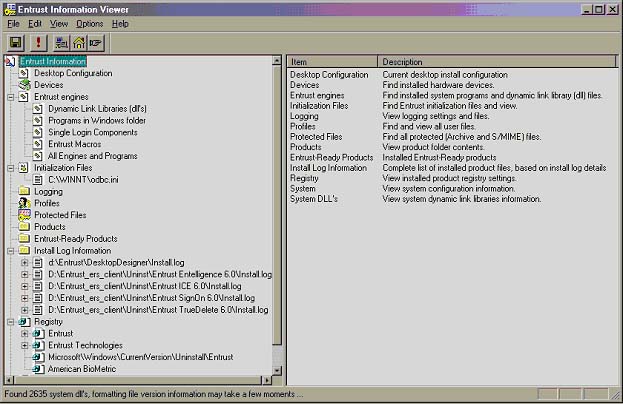This screenshot has width=623, height=404.
Task: Select the Devices icon in the tree
Action: [24, 85]
